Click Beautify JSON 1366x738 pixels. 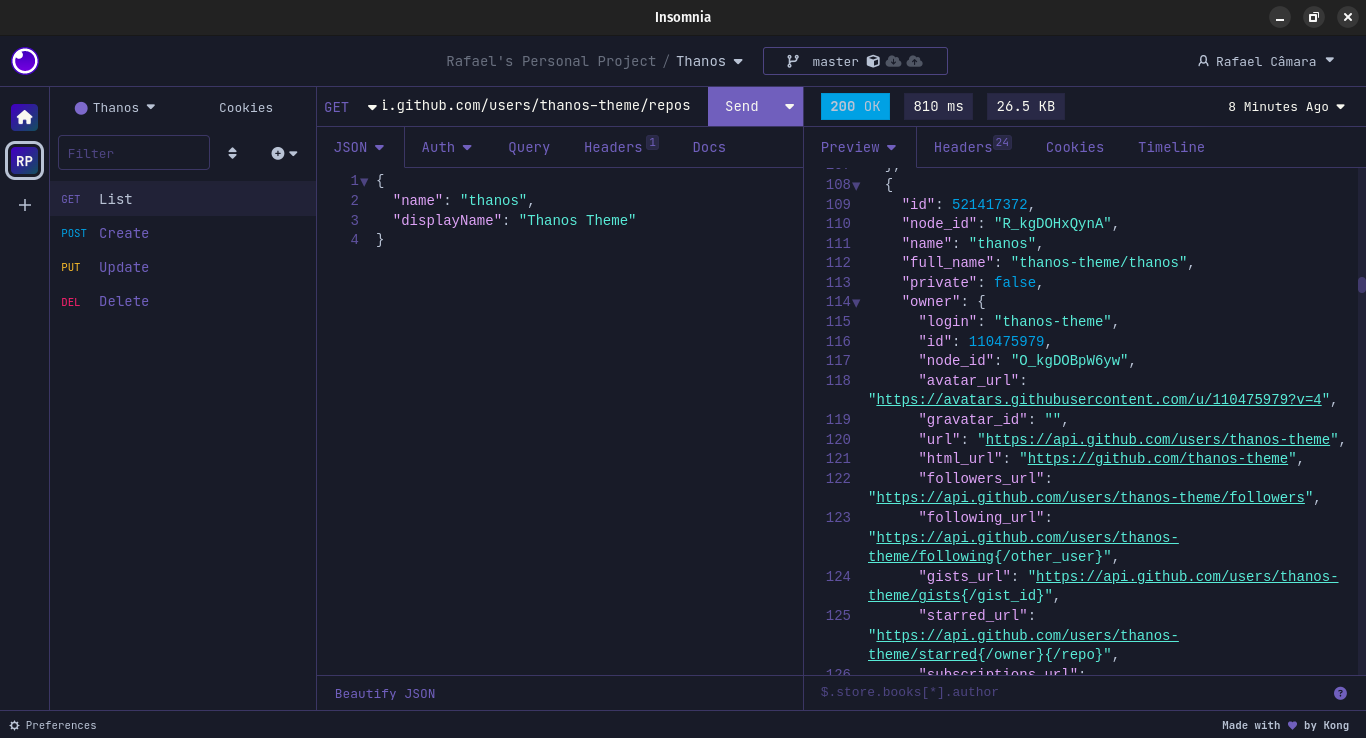385,694
